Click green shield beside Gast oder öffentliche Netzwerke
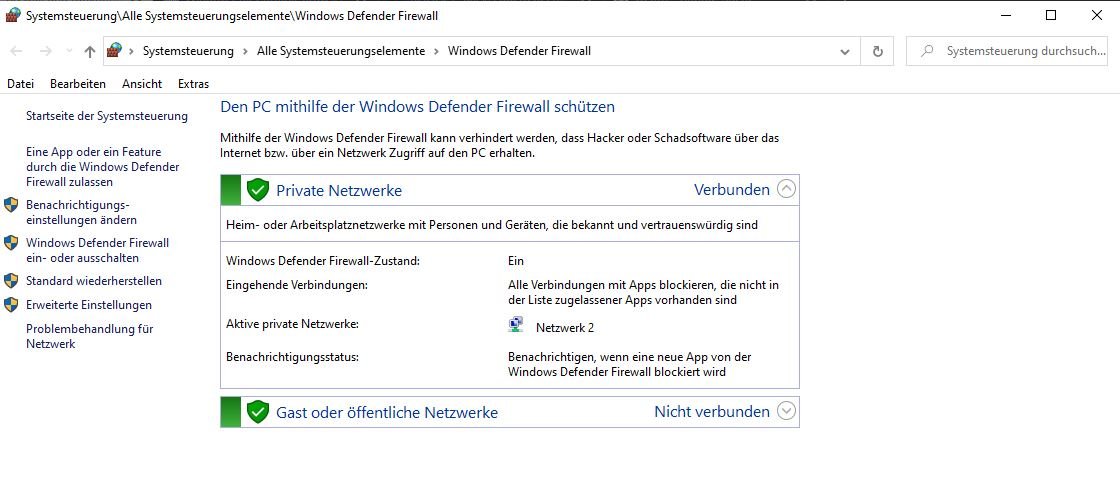Screen dimensions: 1120x479 pos(257,412)
